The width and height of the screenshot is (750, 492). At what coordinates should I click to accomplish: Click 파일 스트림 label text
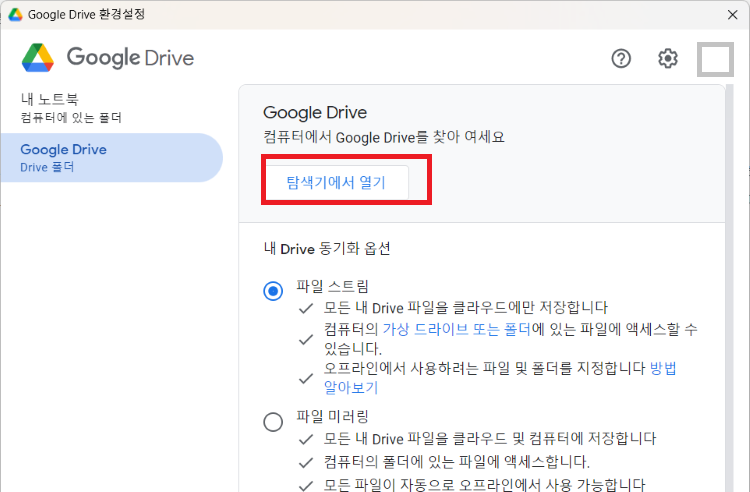(332, 286)
